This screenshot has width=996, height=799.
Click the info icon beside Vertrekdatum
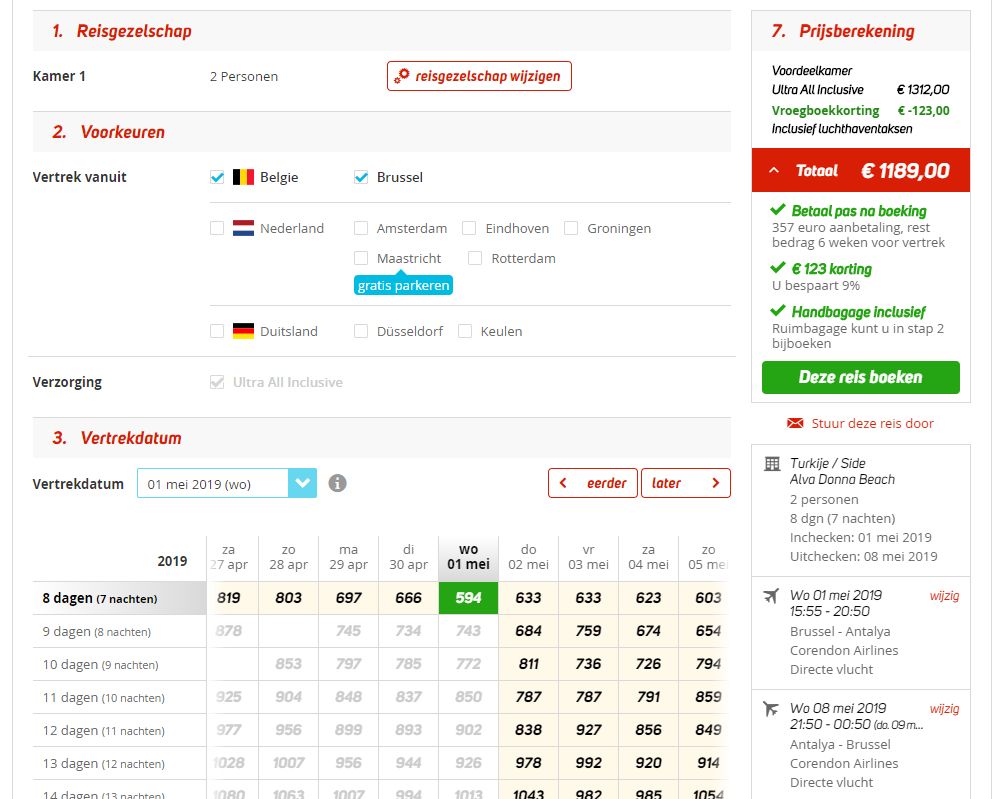tap(337, 483)
